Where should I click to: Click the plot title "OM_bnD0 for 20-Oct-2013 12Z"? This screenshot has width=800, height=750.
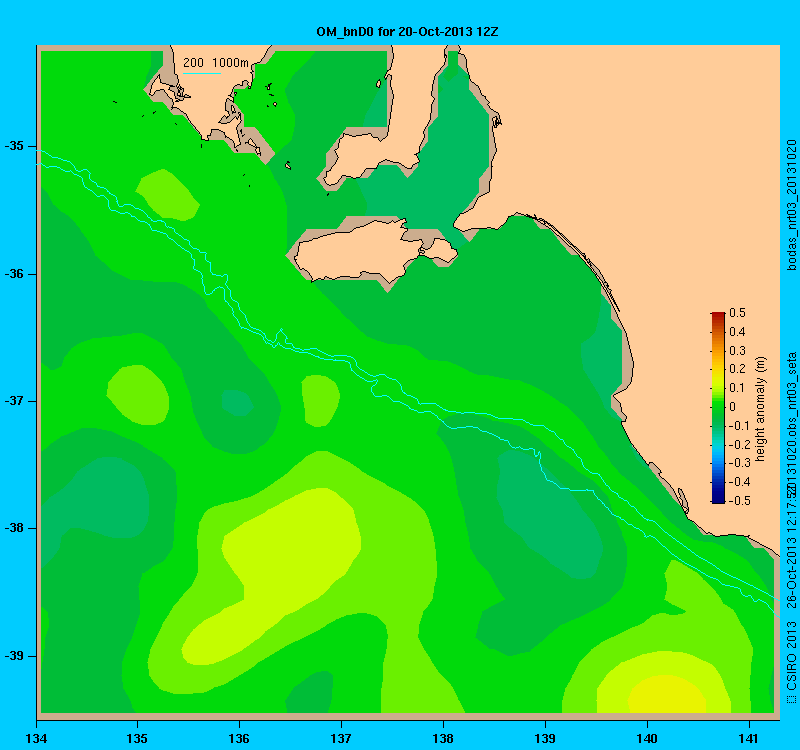point(407,32)
